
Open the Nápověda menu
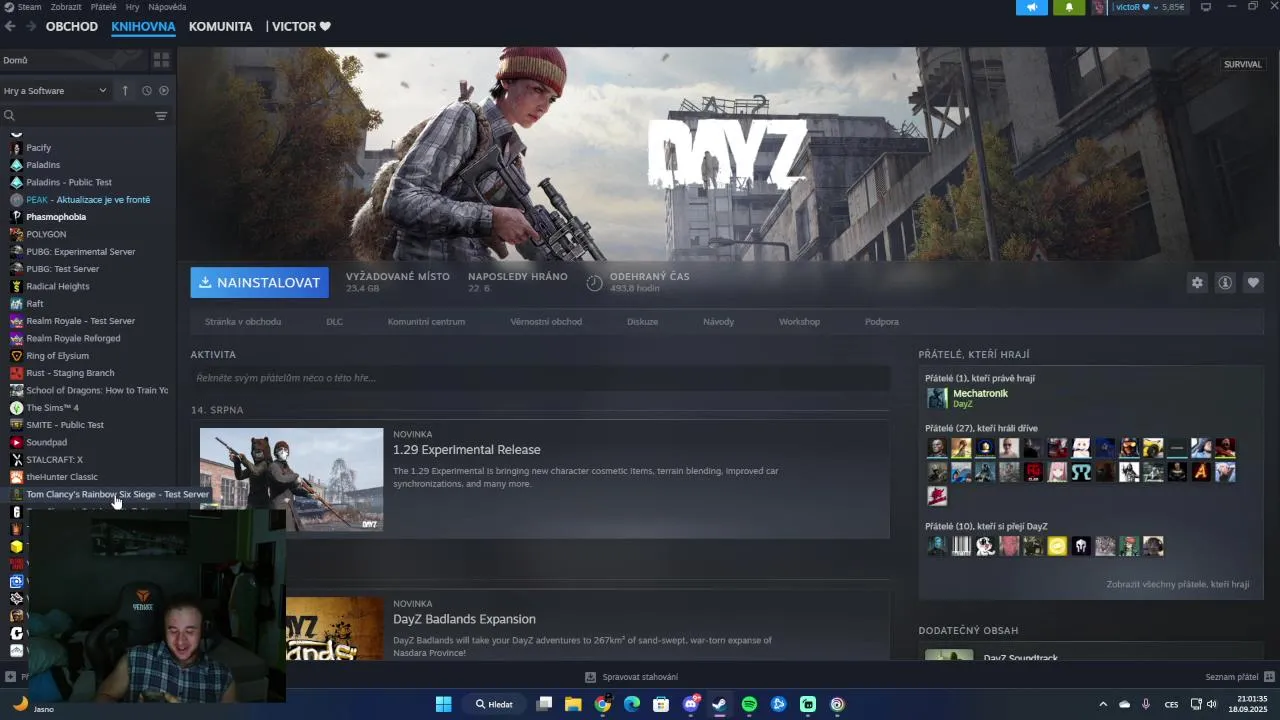point(167,7)
